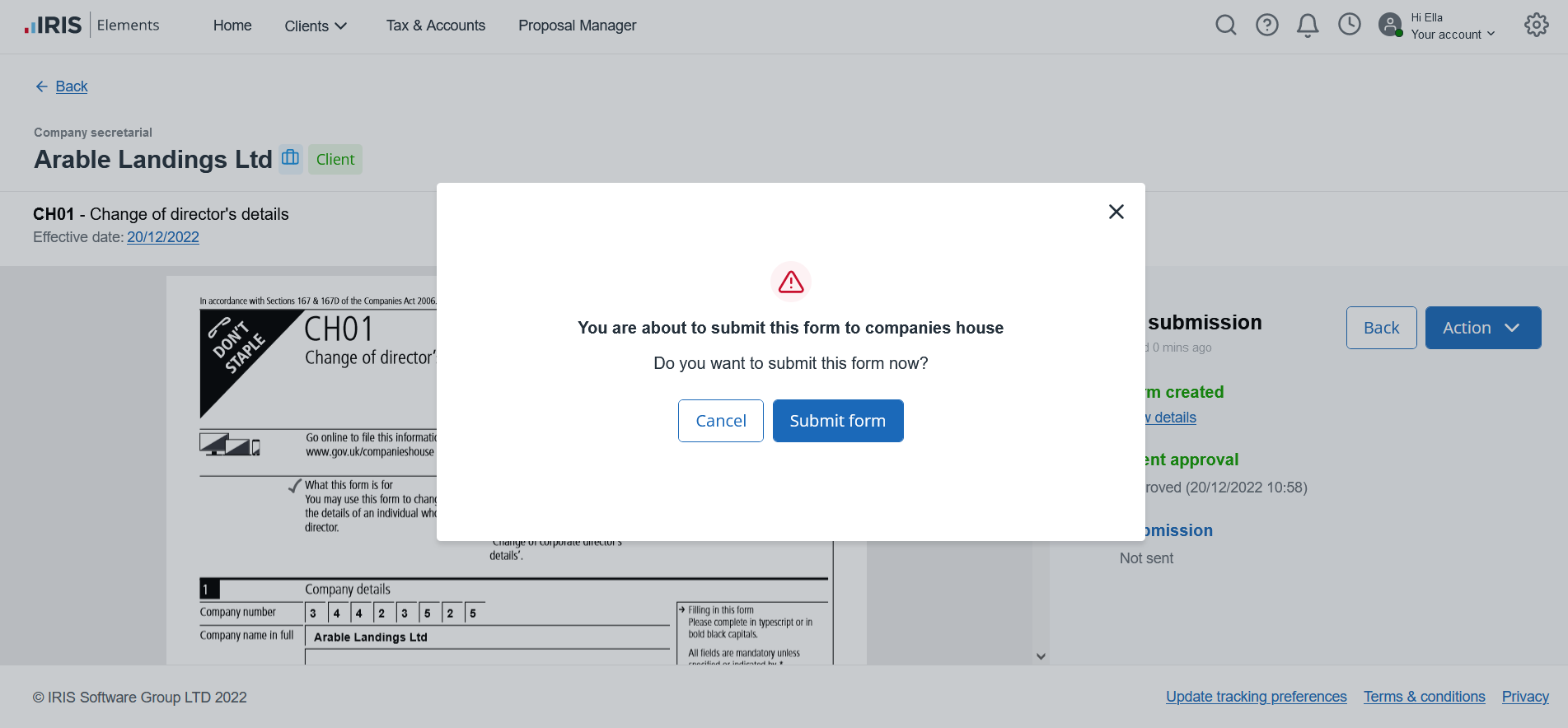Open the help question mark icon

tap(1266, 26)
